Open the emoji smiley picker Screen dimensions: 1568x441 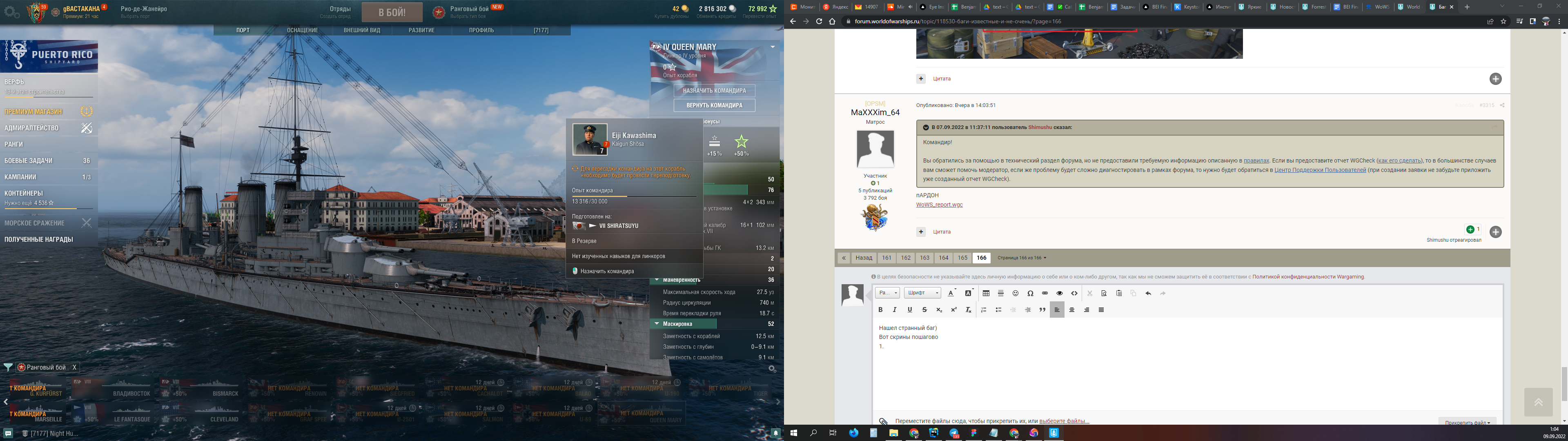[x=1015, y=293]
